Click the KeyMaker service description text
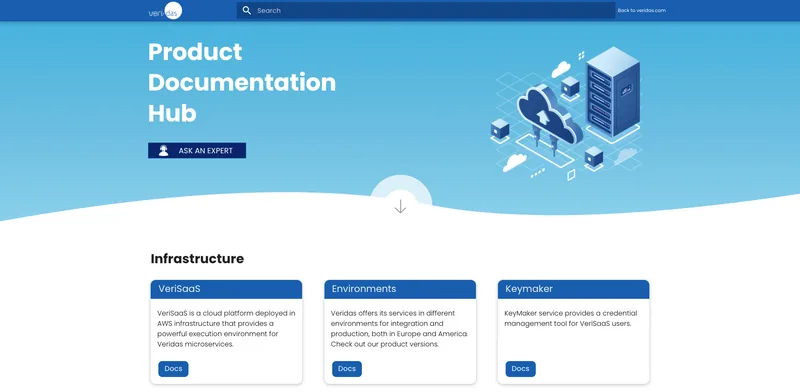This screenshot has width=800, height=392. coord(570,318)
